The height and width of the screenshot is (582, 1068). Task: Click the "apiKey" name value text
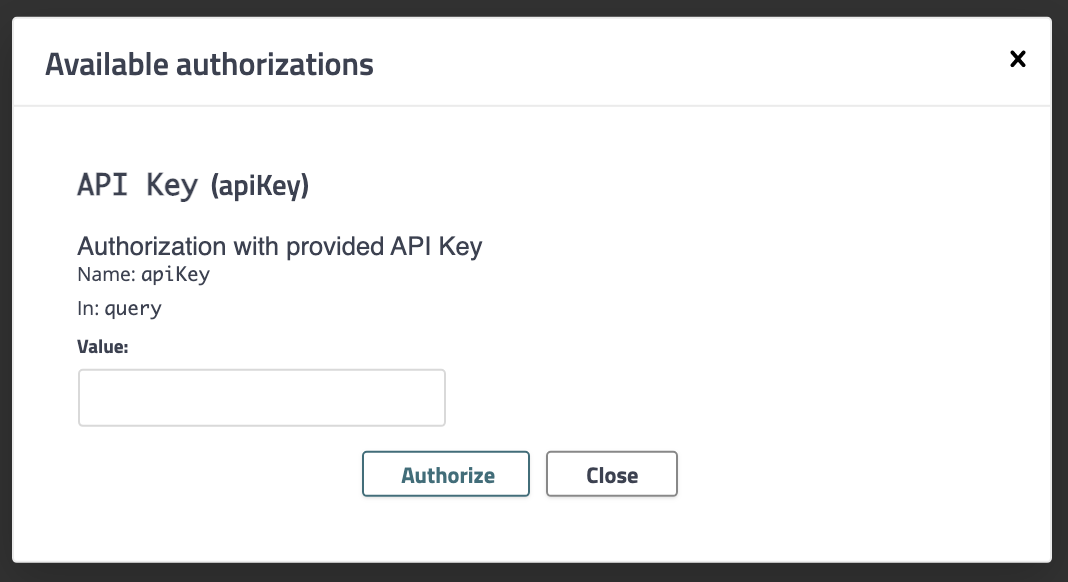(175, 275)
